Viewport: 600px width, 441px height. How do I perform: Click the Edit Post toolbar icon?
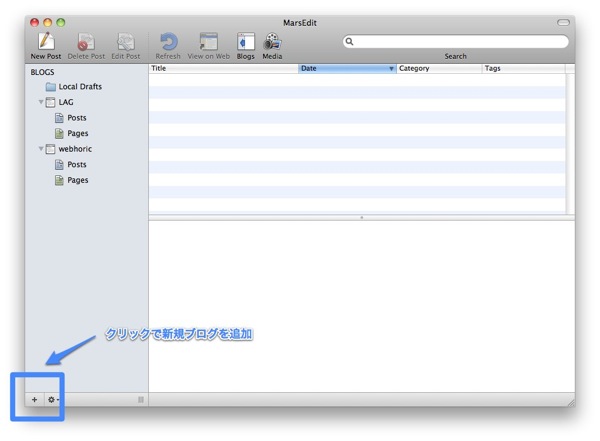(x=126, y=42)
